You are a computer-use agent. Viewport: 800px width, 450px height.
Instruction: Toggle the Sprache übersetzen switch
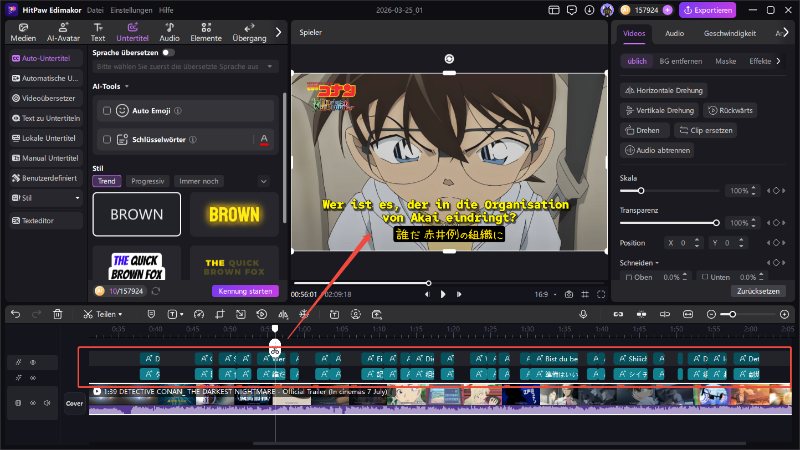pyautogui.click(x=167, y=51)
